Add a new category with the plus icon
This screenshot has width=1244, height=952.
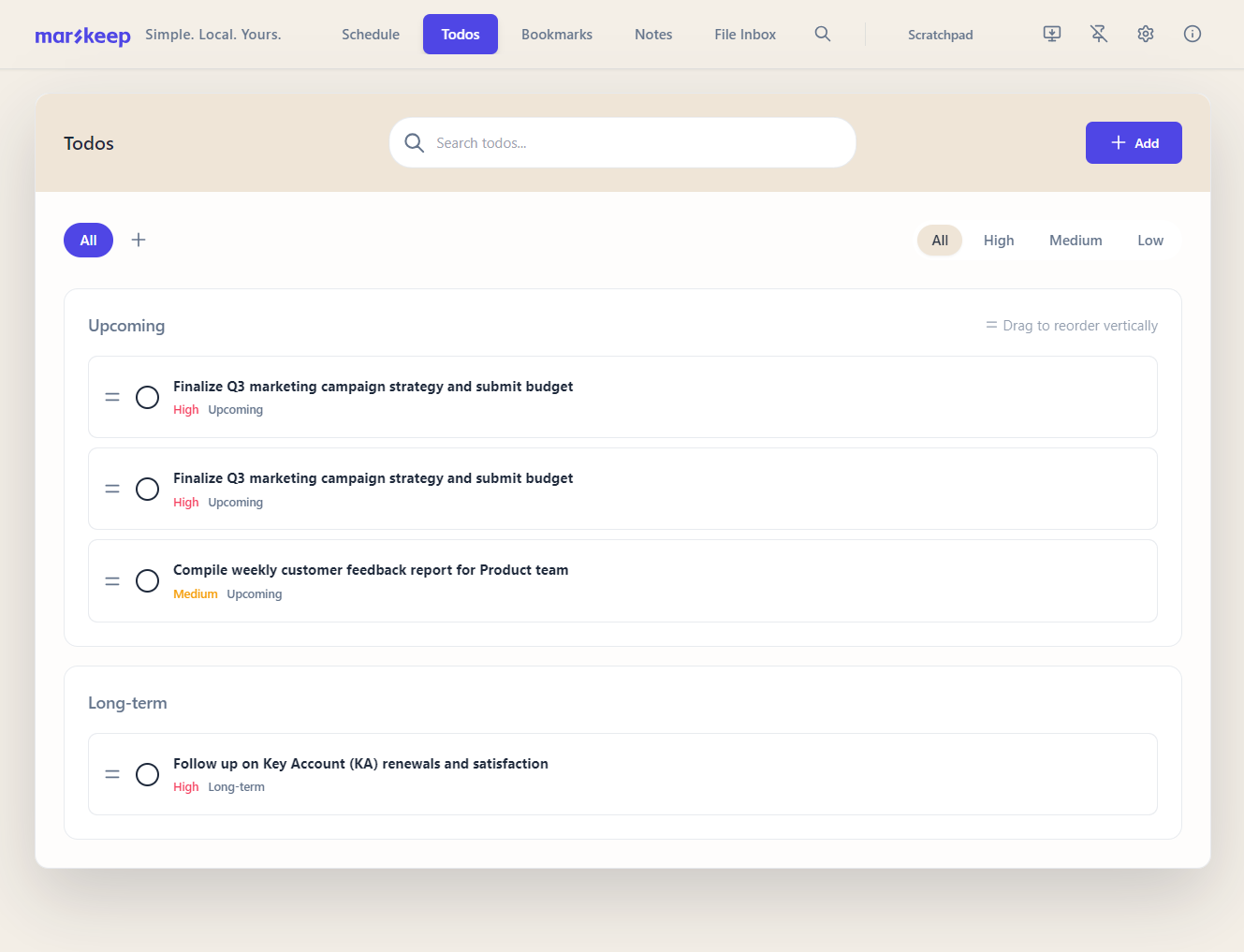(x=139, y=240)
